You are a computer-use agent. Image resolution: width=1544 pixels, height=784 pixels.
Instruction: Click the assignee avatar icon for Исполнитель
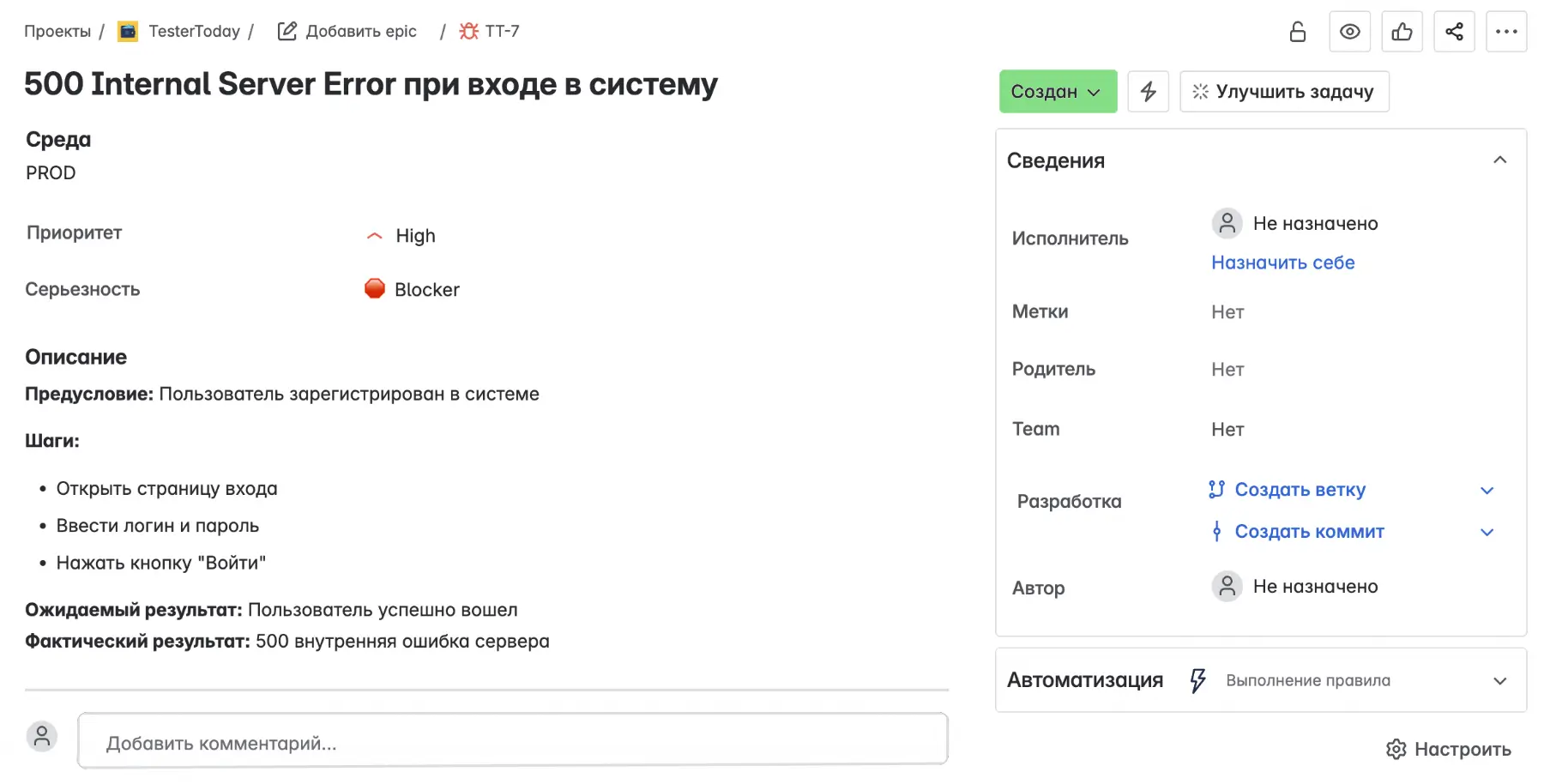tap(1227, 223)
